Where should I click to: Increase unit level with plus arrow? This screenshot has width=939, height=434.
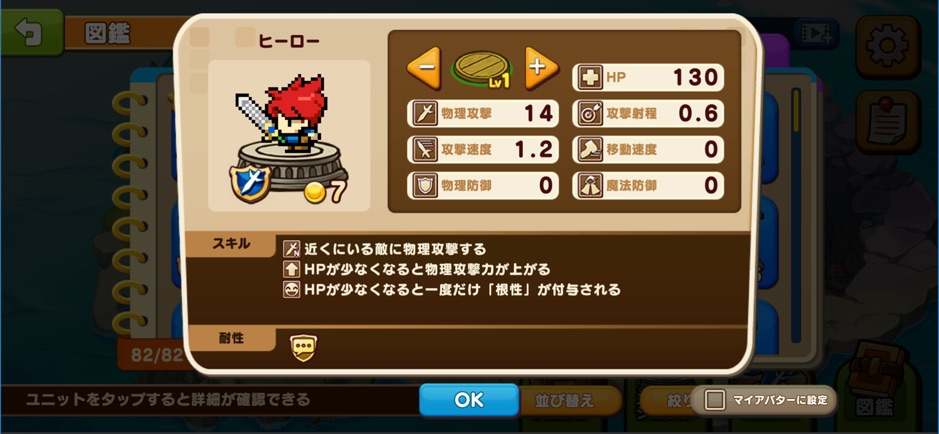click(541, 68)
